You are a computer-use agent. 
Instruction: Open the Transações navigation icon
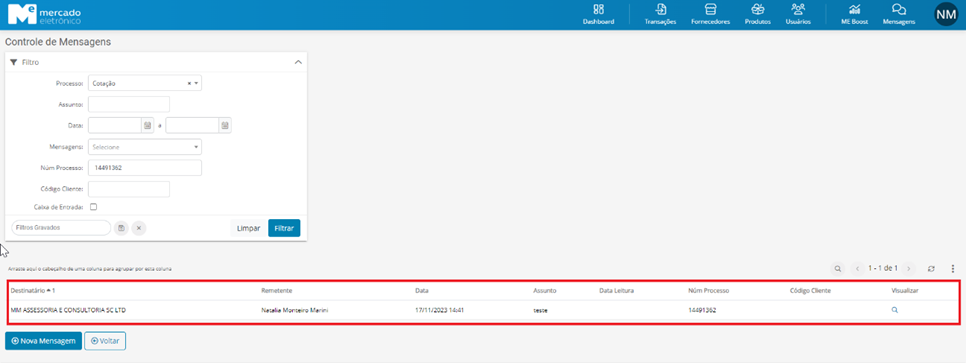(660, 10)
